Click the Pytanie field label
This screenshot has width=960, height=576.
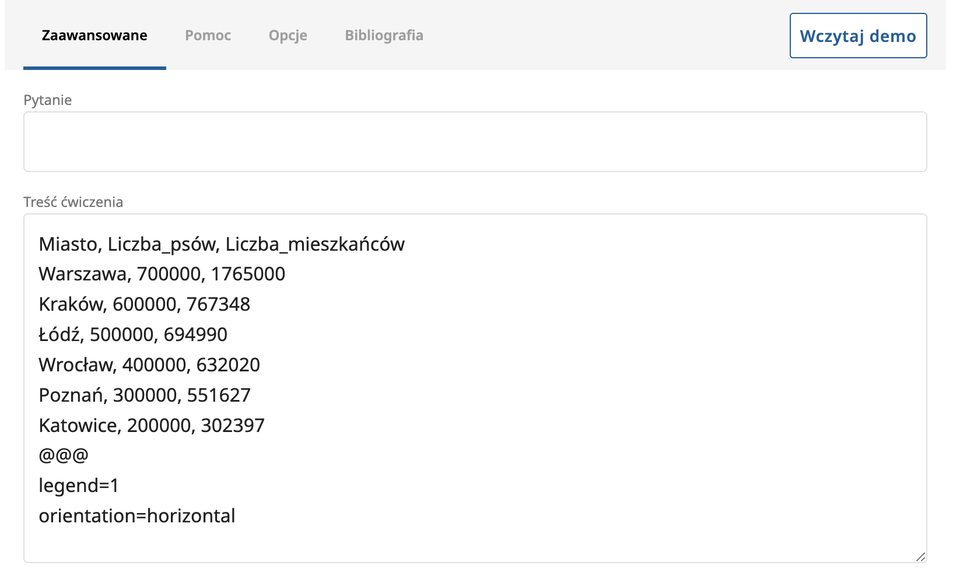pyautogui.click(x=47, y=100)
